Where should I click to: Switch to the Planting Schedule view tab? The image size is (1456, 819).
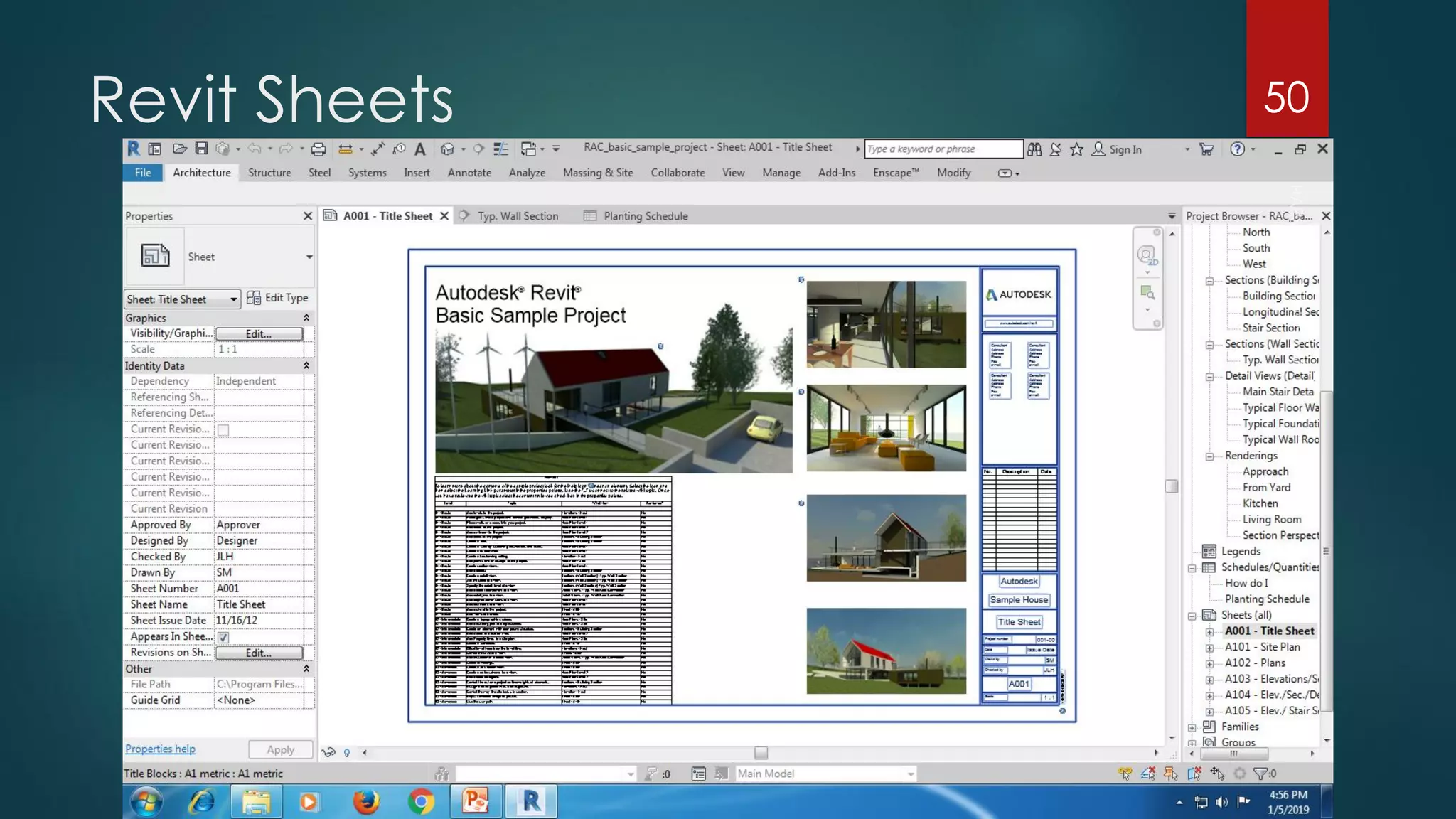point(646,216)
